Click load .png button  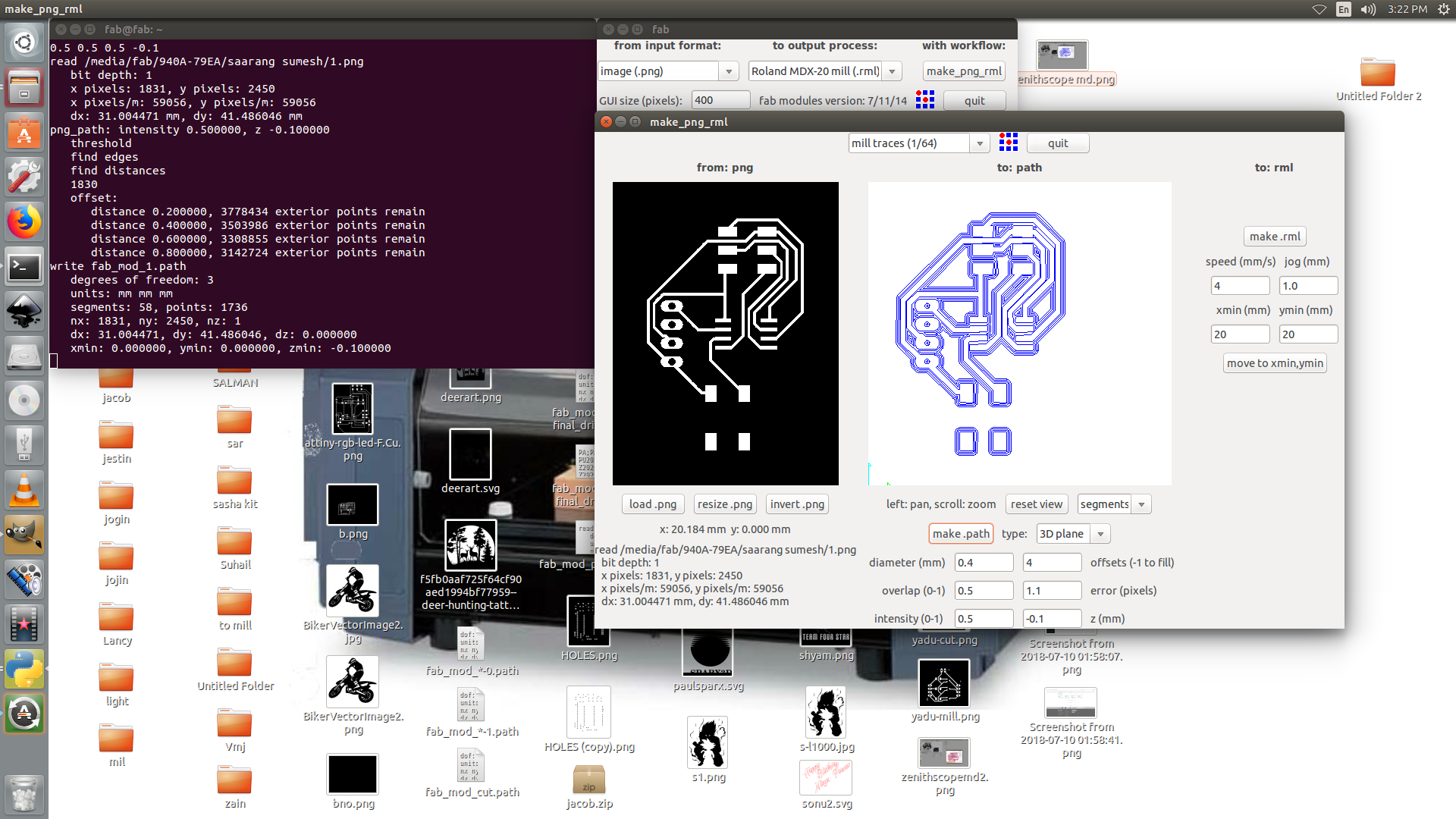pyautogui.click(x=653, y=504)
